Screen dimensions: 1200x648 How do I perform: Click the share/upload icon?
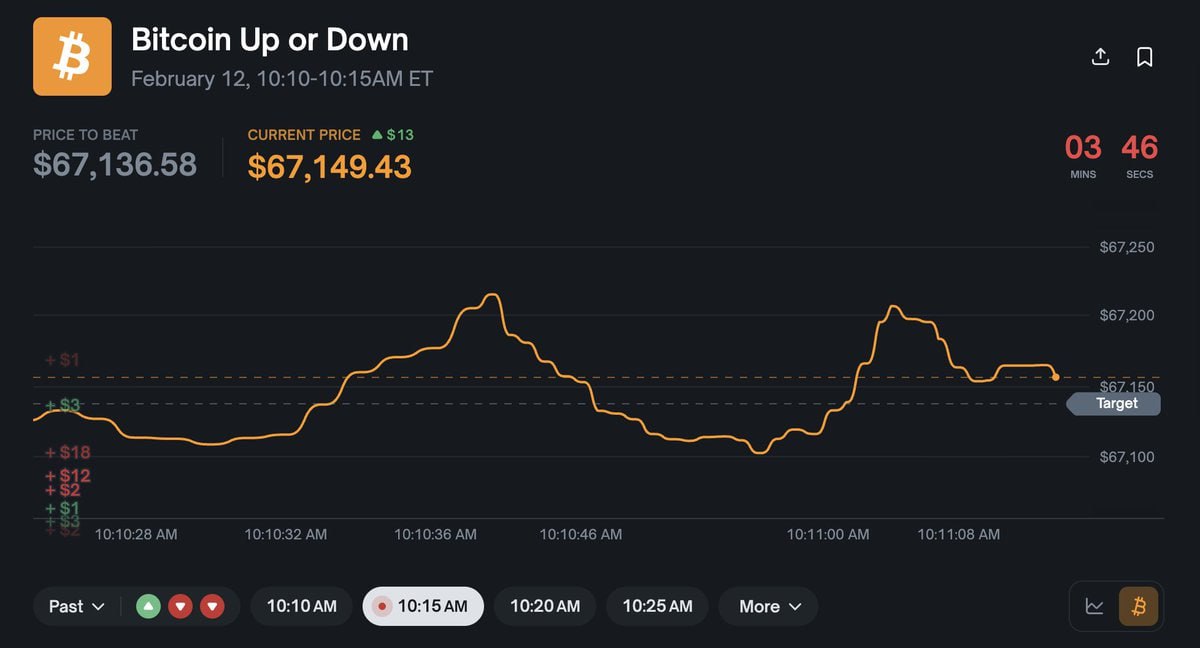[1100, 57]
